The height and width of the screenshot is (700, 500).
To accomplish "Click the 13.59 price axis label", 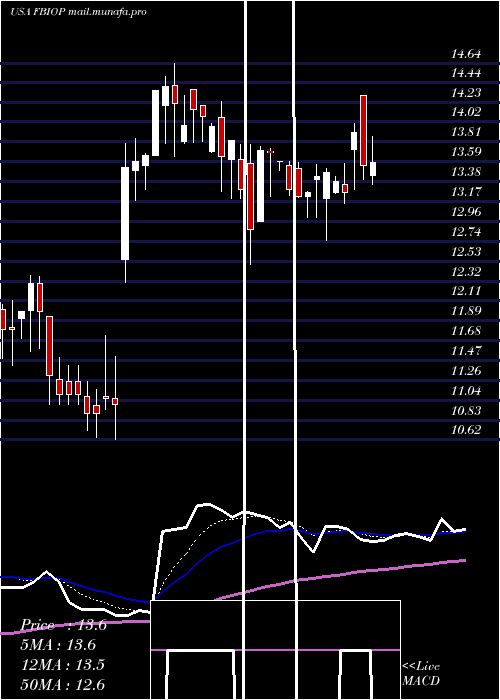I will point(466,152).
